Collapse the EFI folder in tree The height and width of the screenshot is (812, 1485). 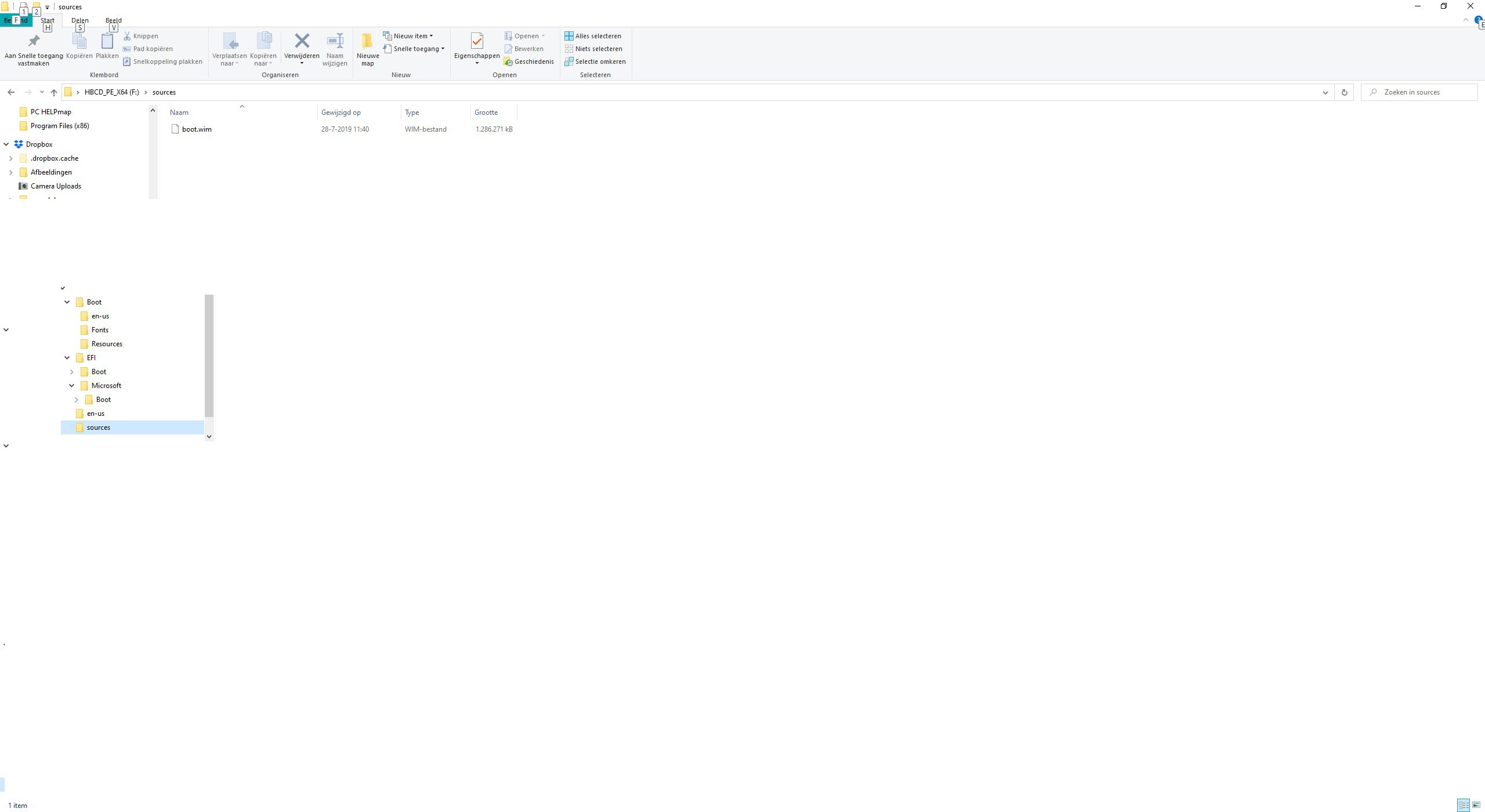[x=67, y=358]
